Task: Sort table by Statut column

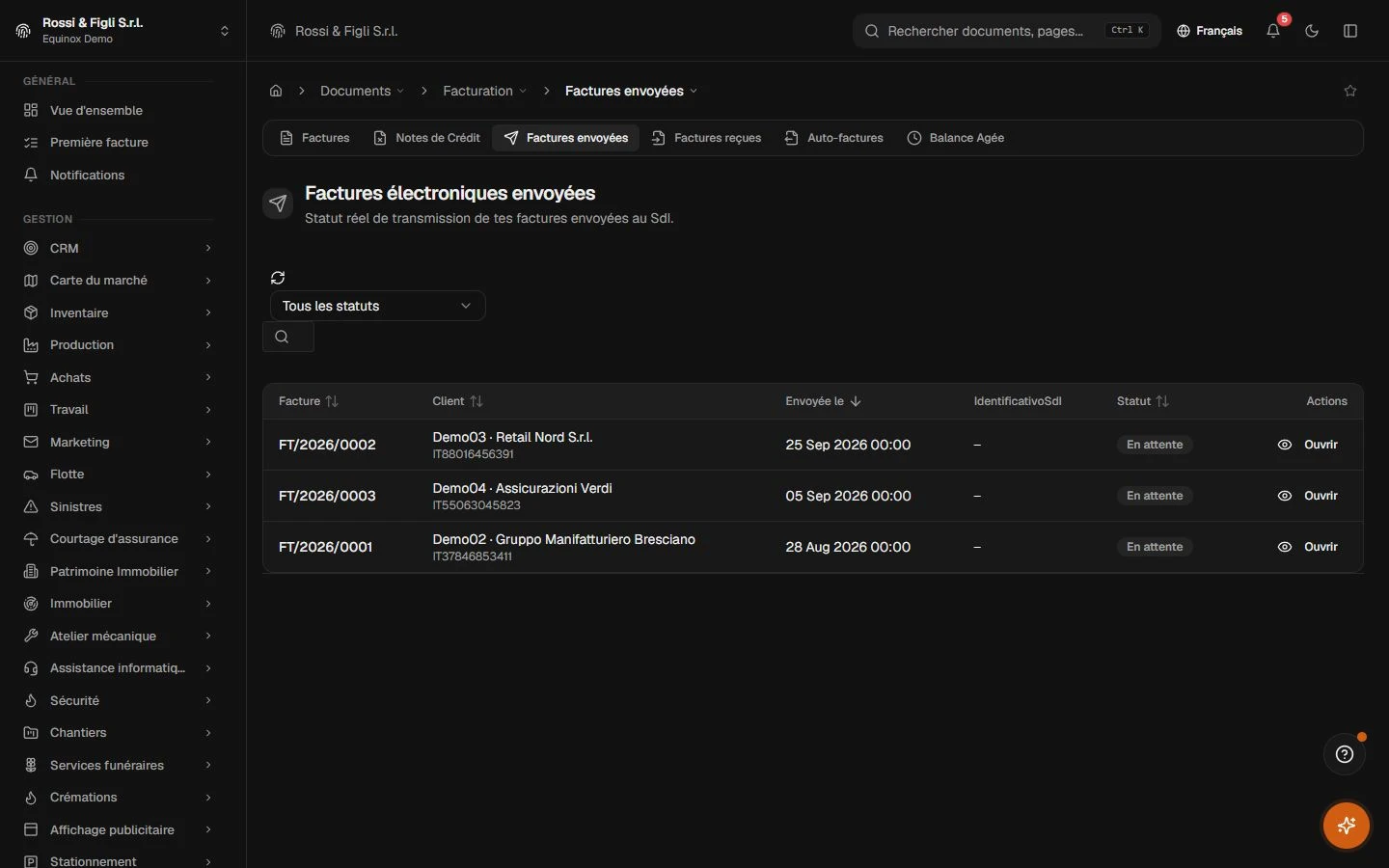Action: [1143, 401]
